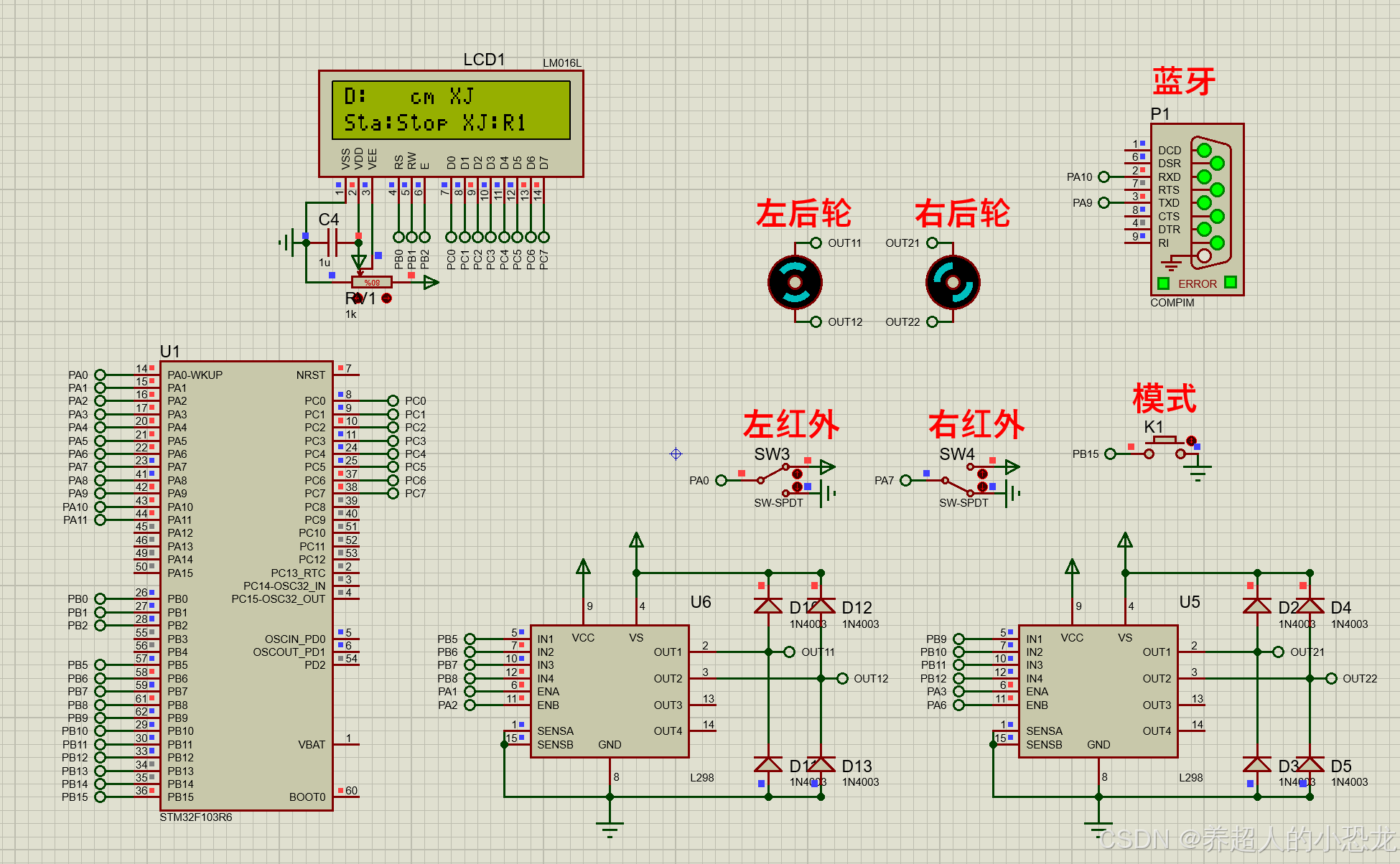The width and height of the screenshot is (1400, 864).
Task: Click the OUT11 terminal beside left motor
Action: pos(816,243)
